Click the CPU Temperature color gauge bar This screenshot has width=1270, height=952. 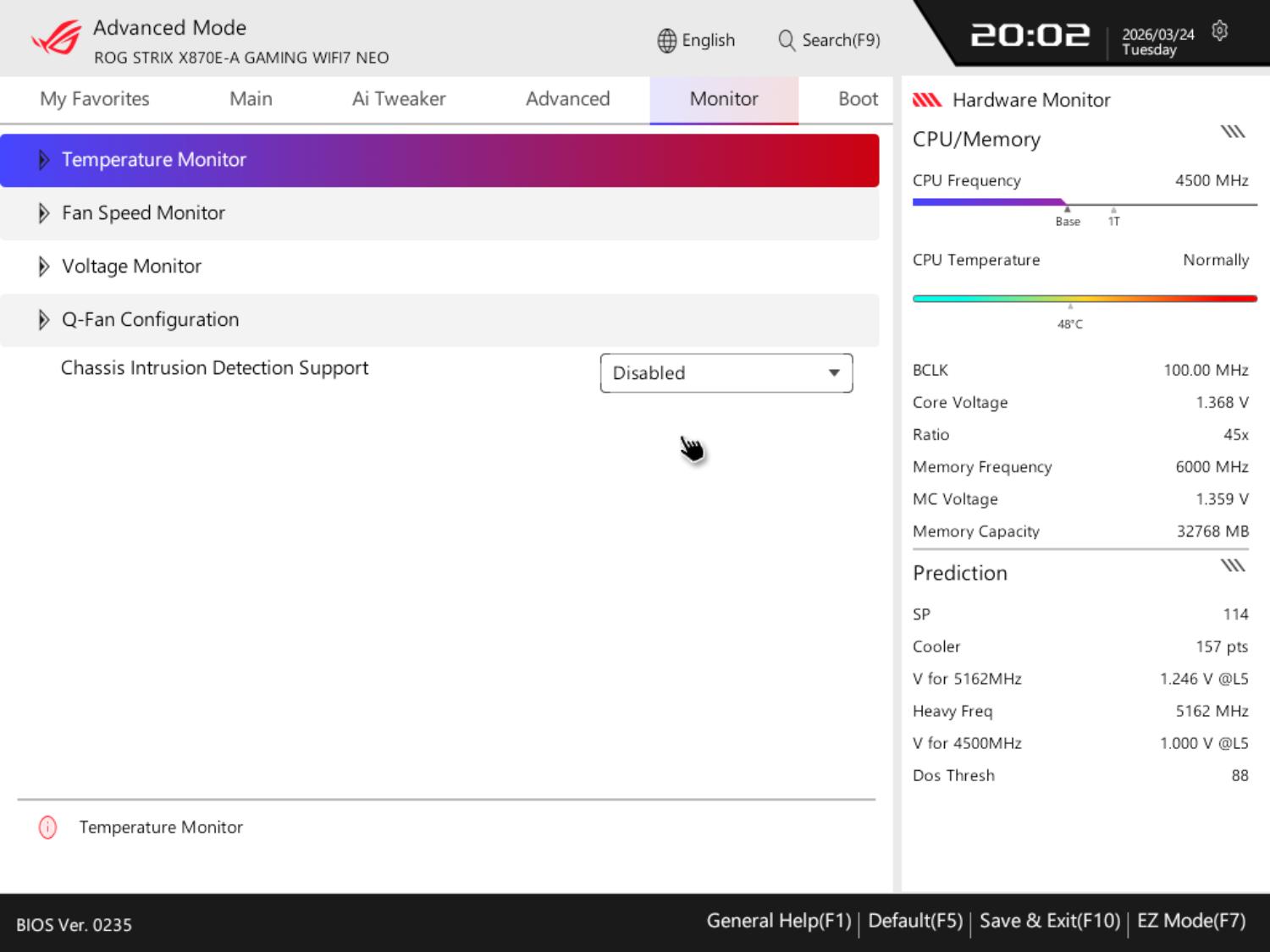[x=1084, y=299]
